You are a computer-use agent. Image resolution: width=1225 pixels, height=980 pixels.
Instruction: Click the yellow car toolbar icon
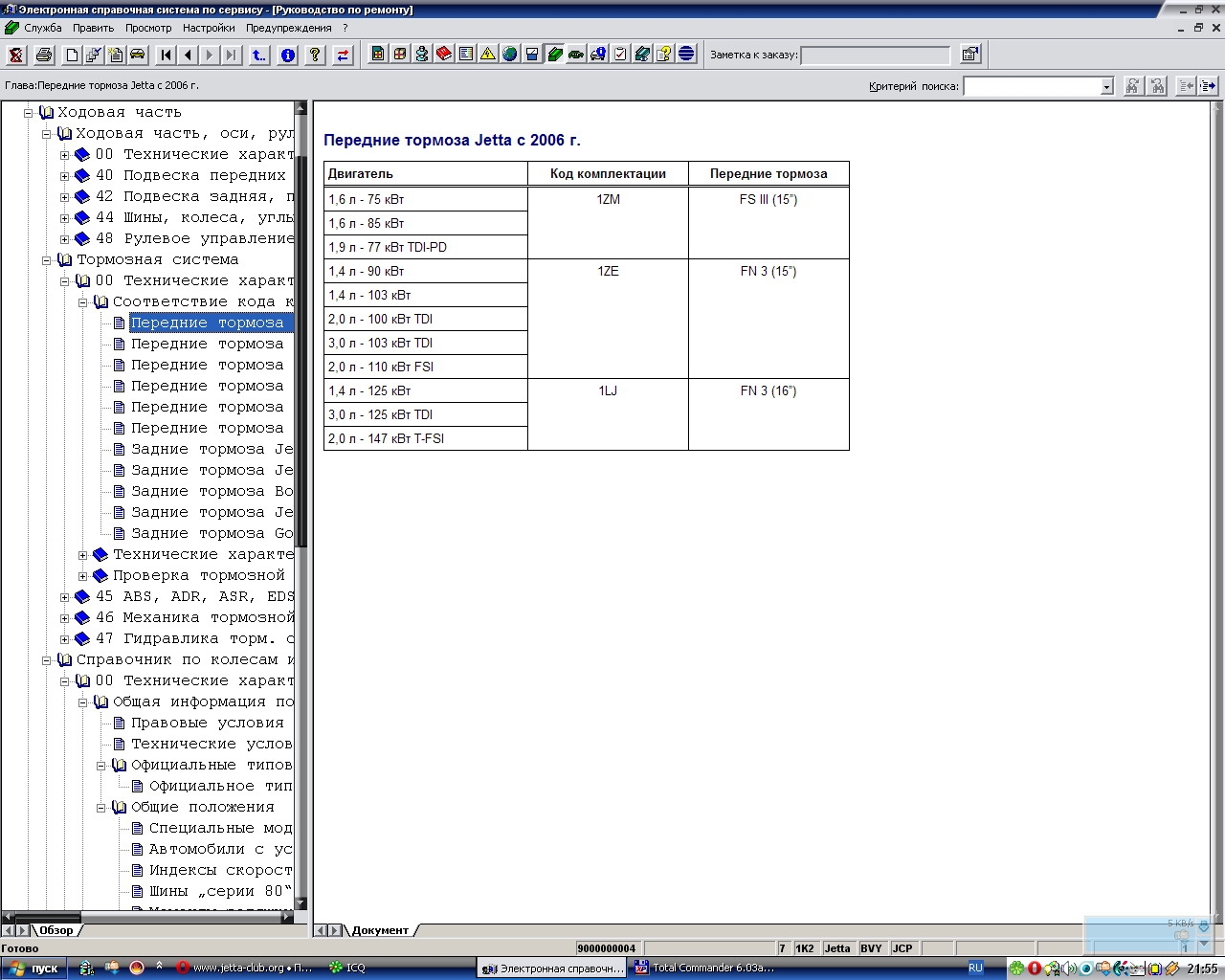138,55
